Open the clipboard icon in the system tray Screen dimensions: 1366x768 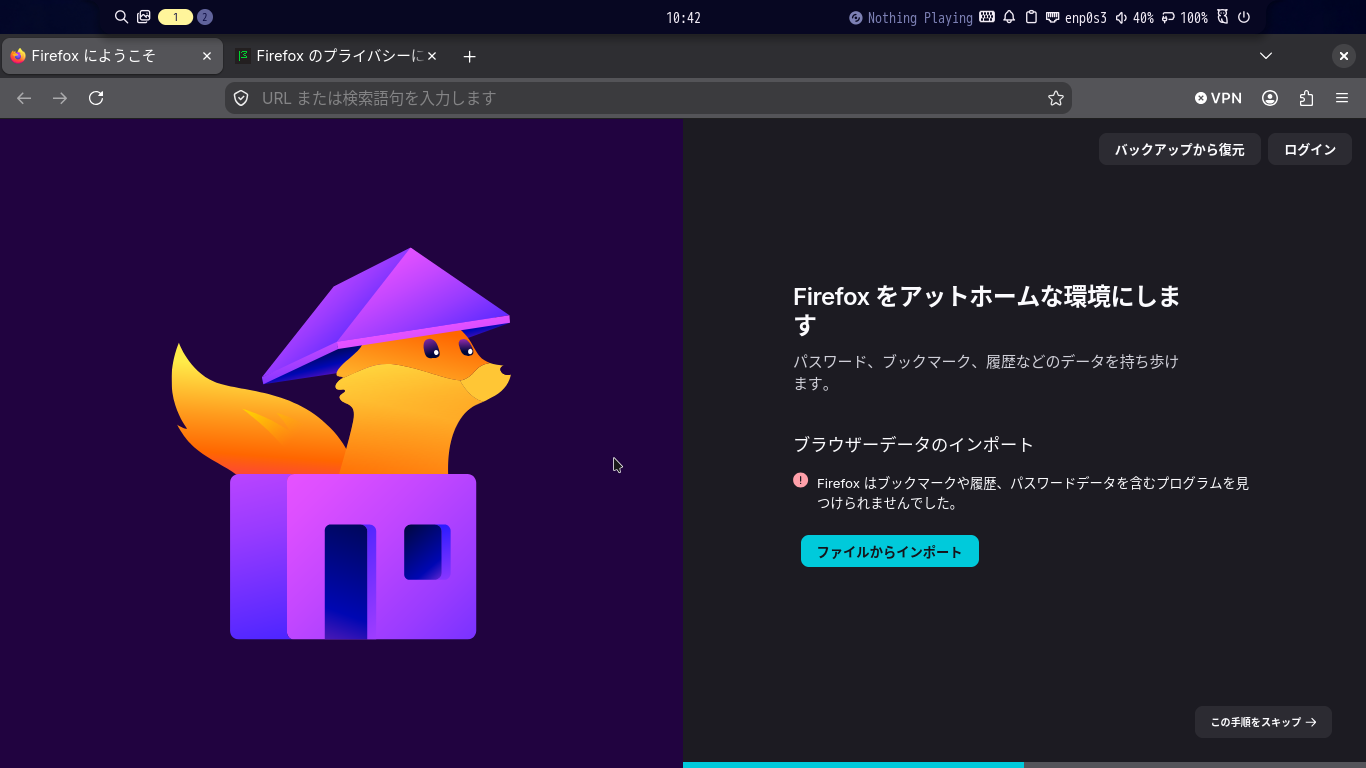coord(1031,17)
